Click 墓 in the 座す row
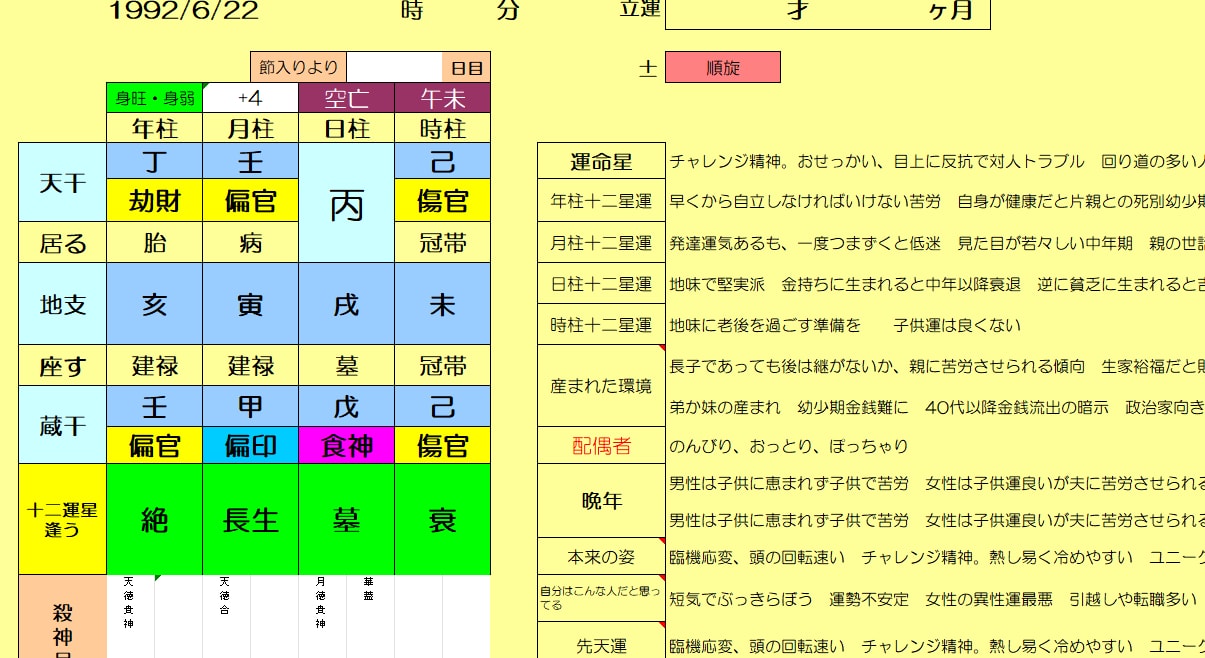Screen dimensions: 1205x658 click(x=346, y=366)
